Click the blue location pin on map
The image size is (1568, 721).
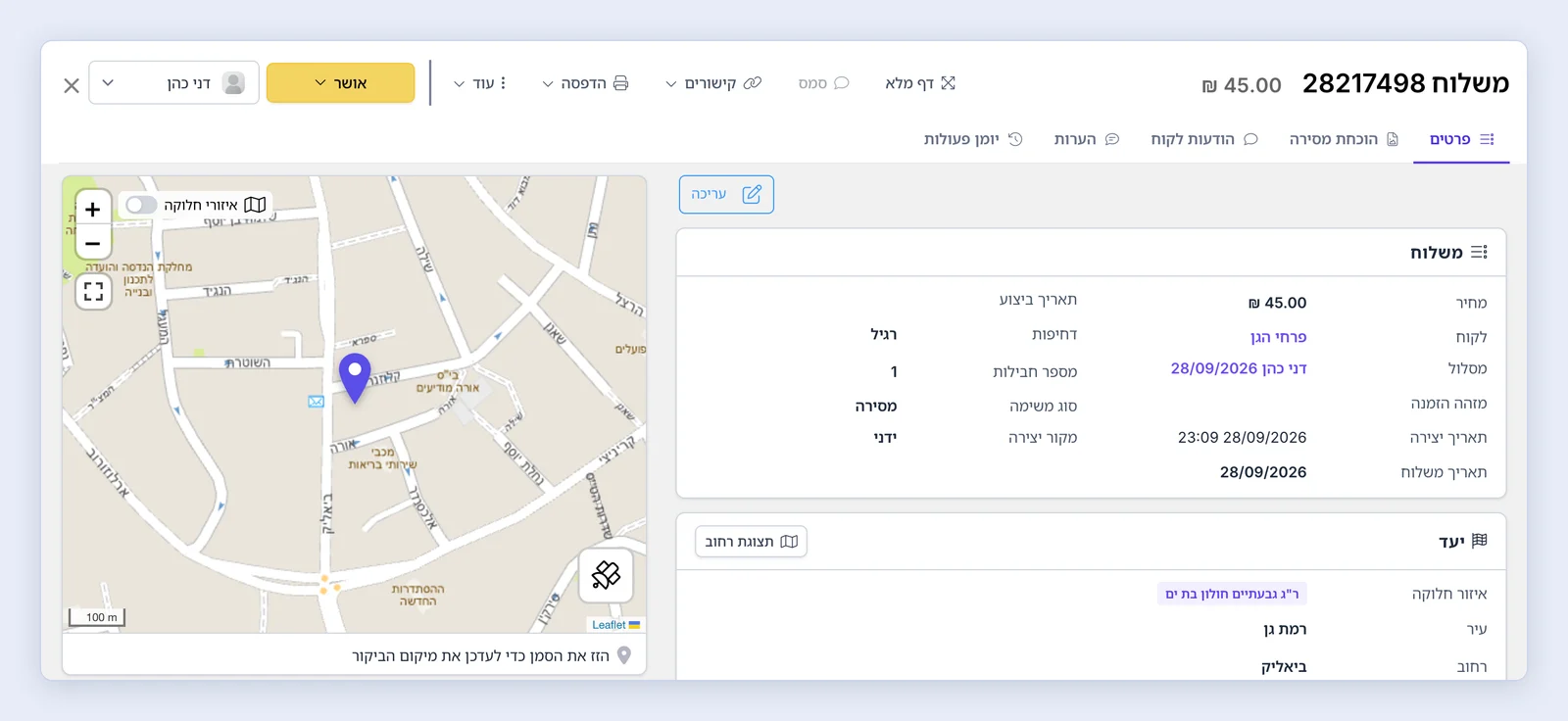355,378
